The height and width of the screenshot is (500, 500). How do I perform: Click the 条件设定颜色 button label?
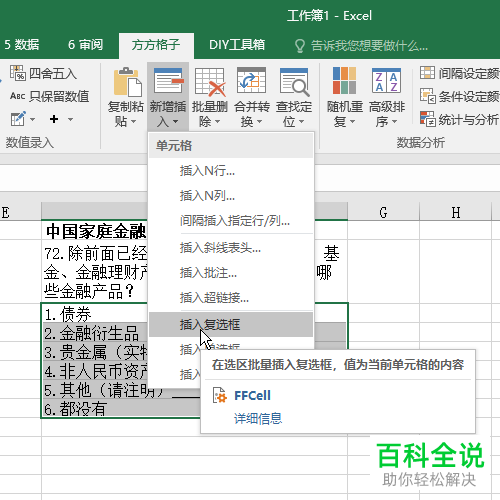point(469,97)
